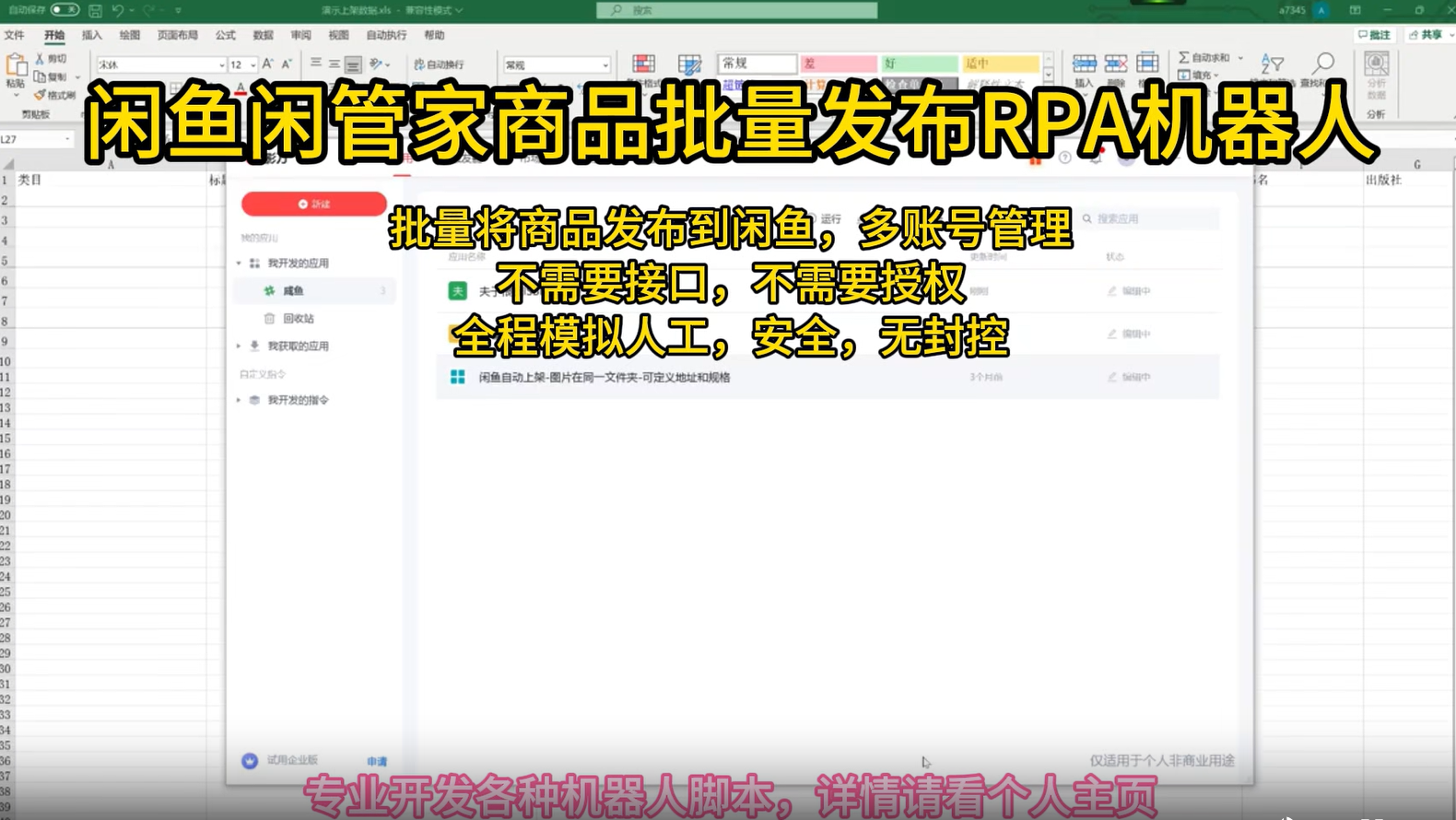The image size is (1456, 820).
Task: Open the 视图 ribbon tab
Action: (x=339, y=35)
